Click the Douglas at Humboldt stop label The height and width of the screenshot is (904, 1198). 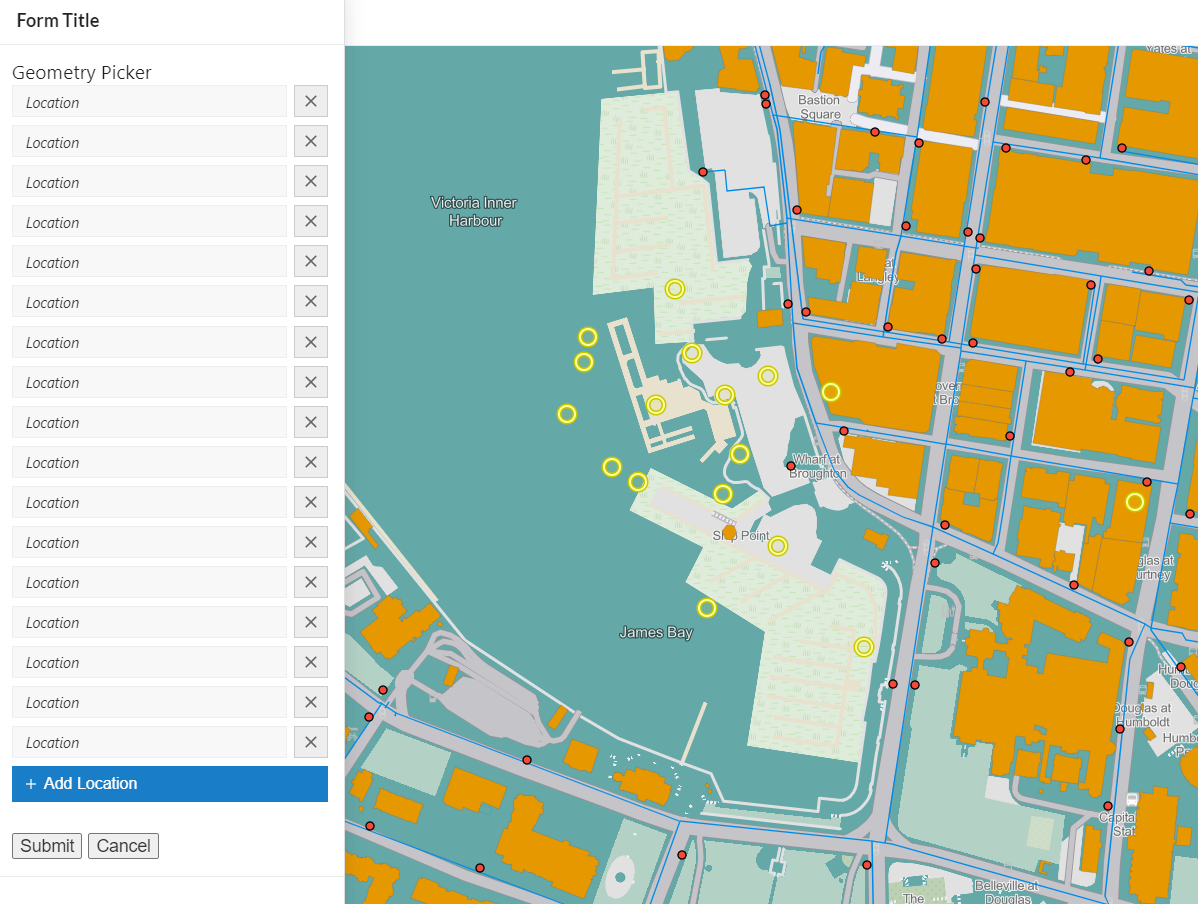coord(1143,714)
